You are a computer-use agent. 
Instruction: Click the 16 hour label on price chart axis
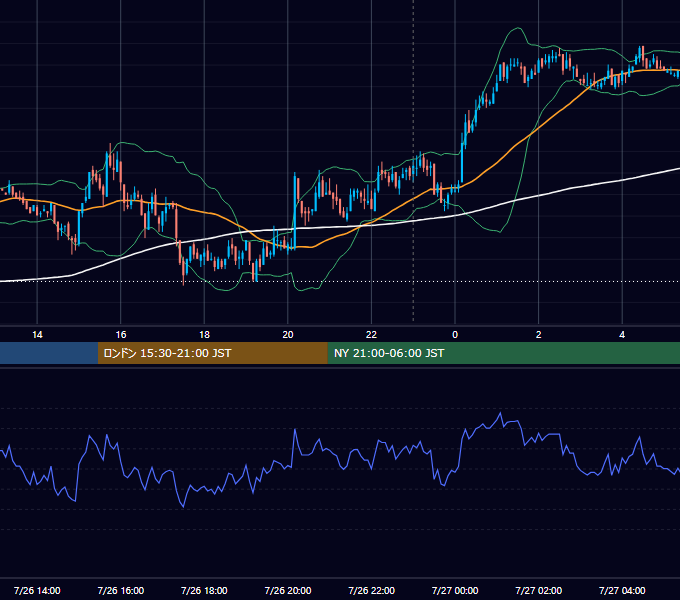pos(121,335)
